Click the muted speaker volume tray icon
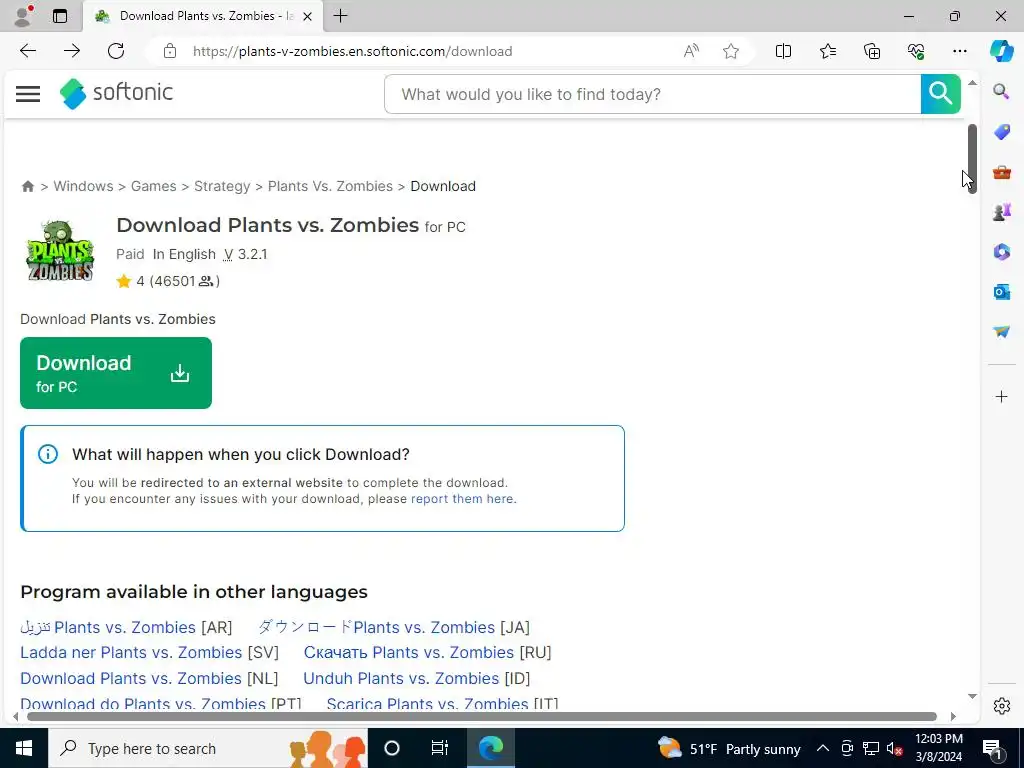The image size is (1024, 768). coord(895,748)
